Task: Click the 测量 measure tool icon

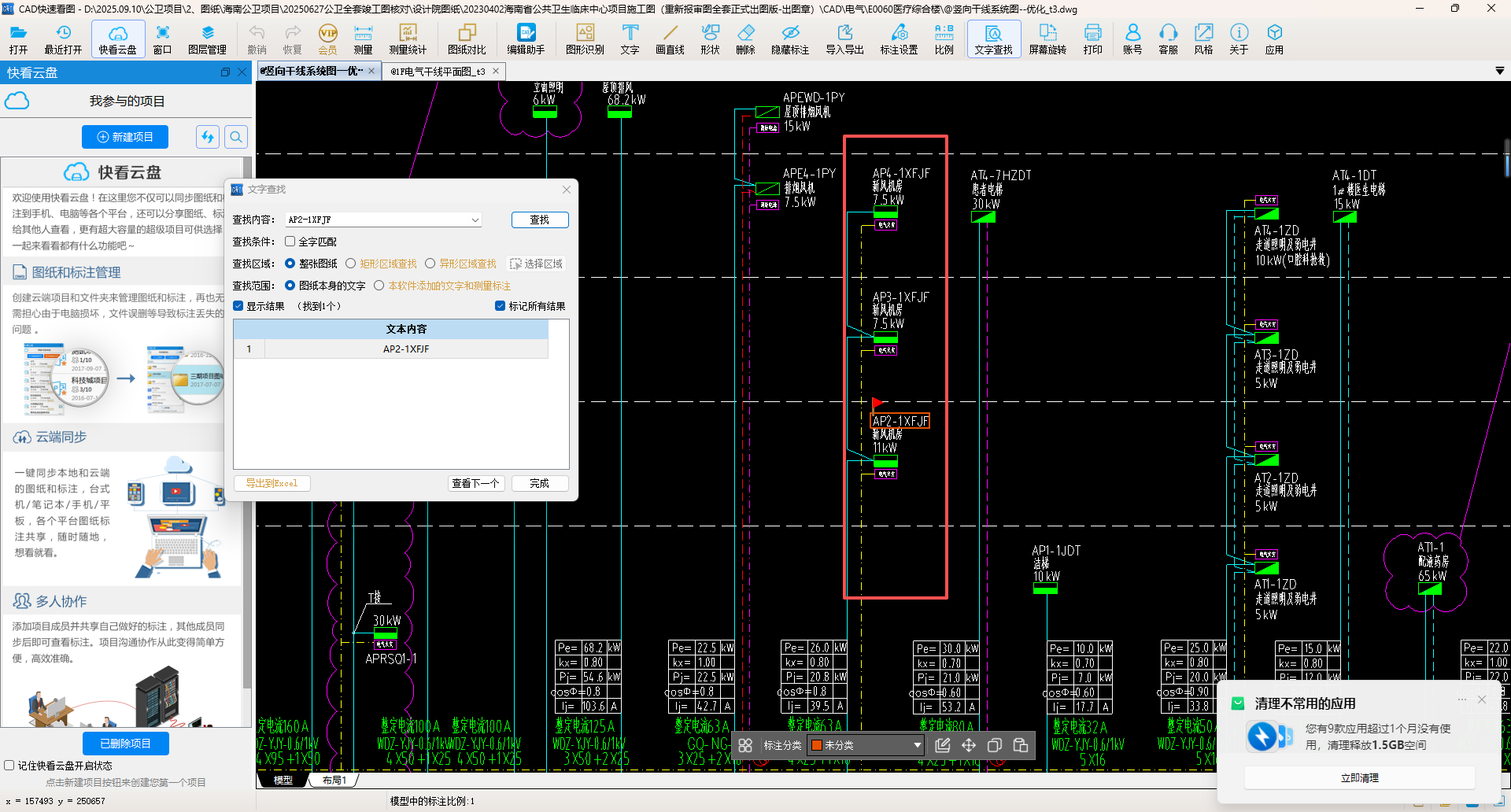Action: [363, 39]
